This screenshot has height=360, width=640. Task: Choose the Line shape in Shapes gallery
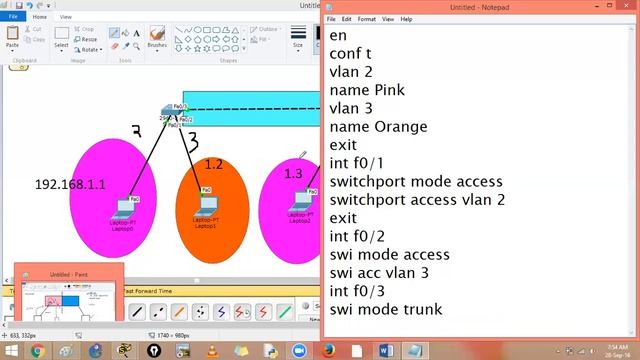tap(179, 30)
